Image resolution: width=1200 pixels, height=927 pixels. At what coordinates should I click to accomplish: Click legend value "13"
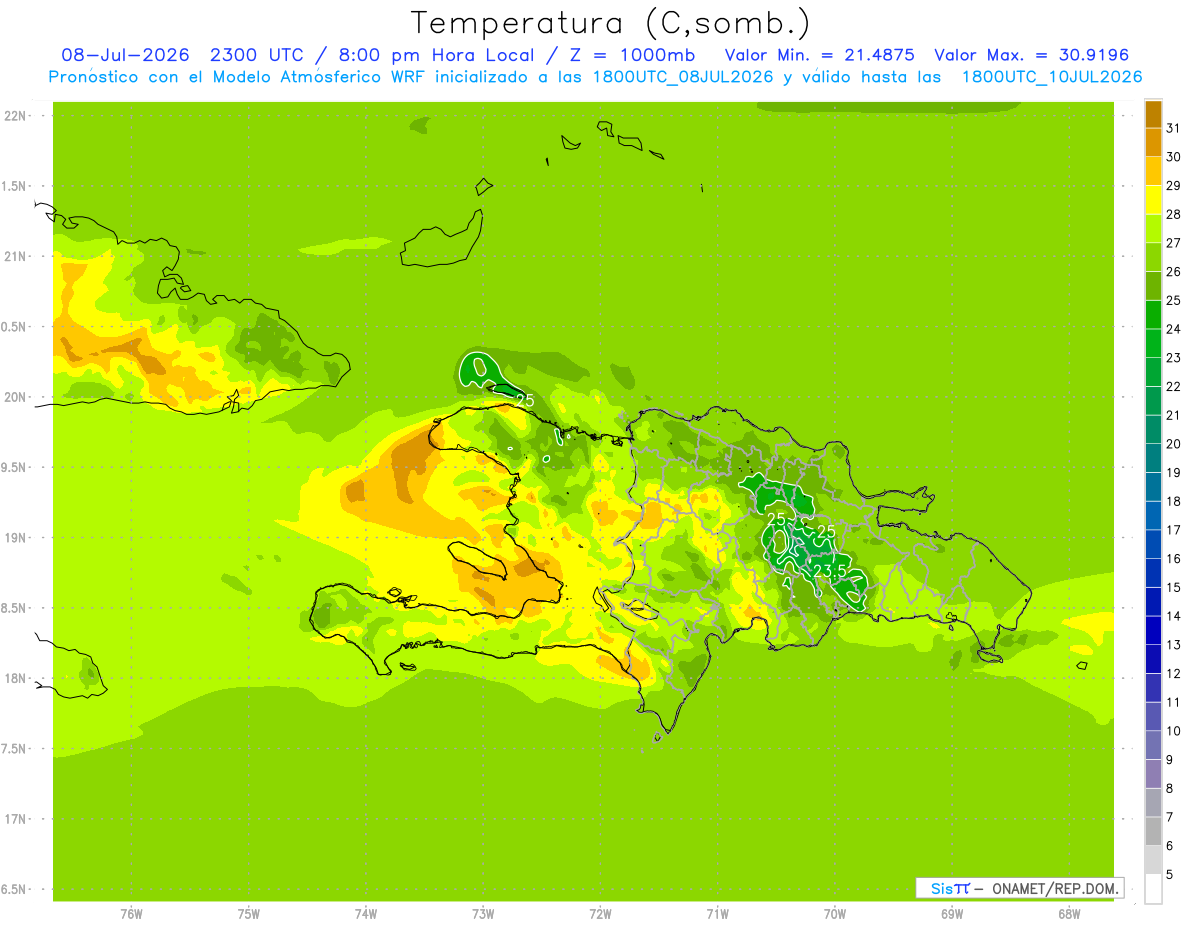click(1173, 644)
